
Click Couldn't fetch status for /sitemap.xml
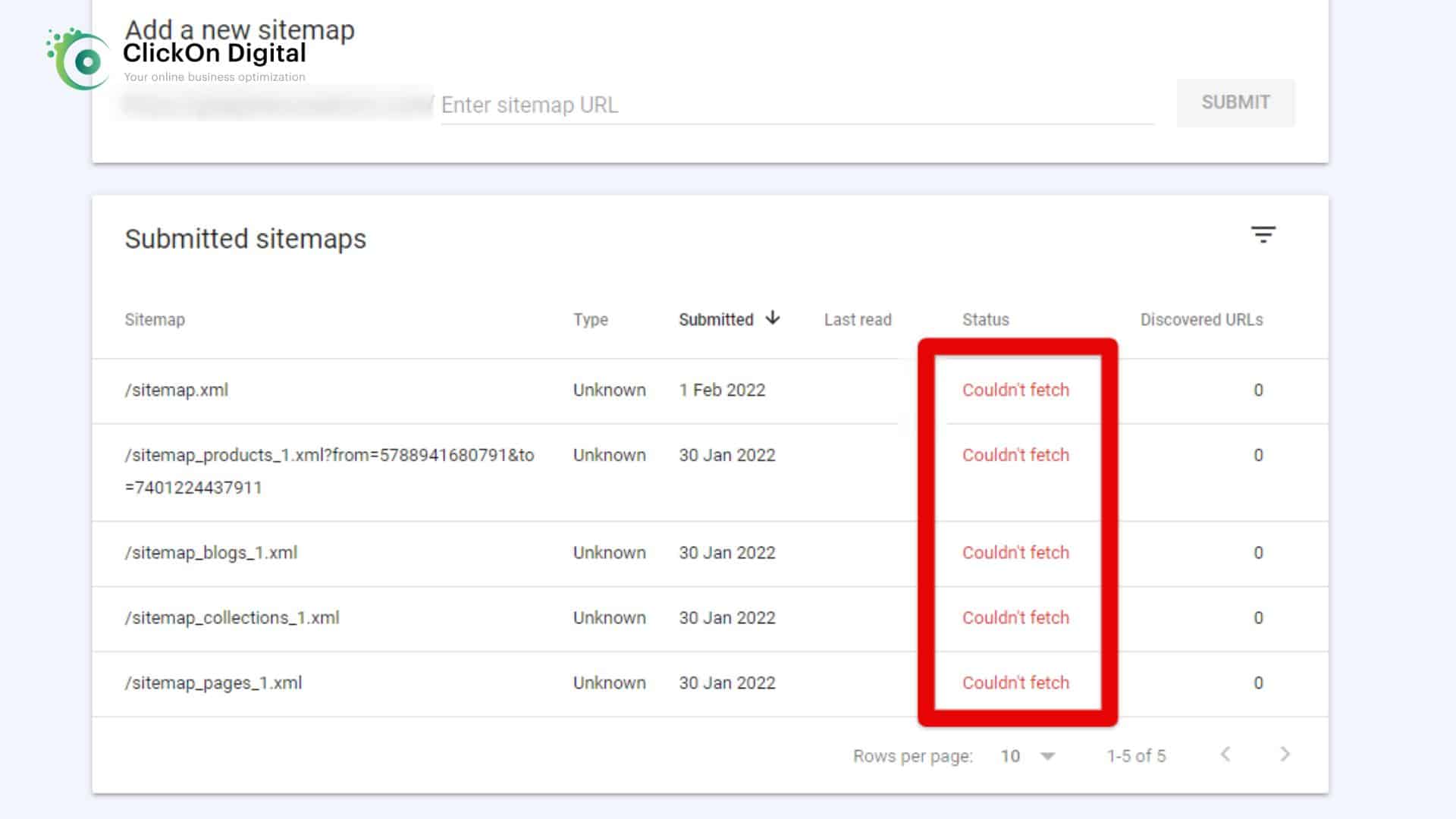pos(1015,390)
